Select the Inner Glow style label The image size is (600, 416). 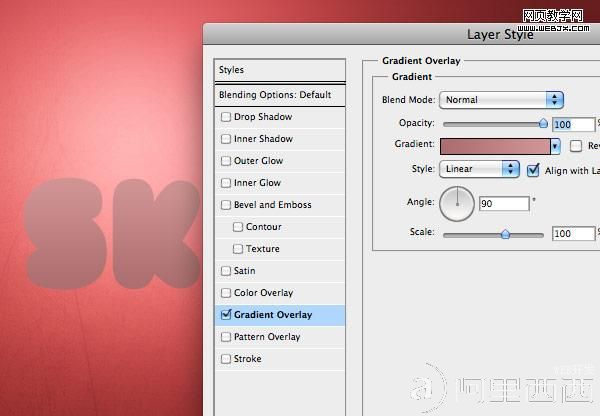point(257,183)
